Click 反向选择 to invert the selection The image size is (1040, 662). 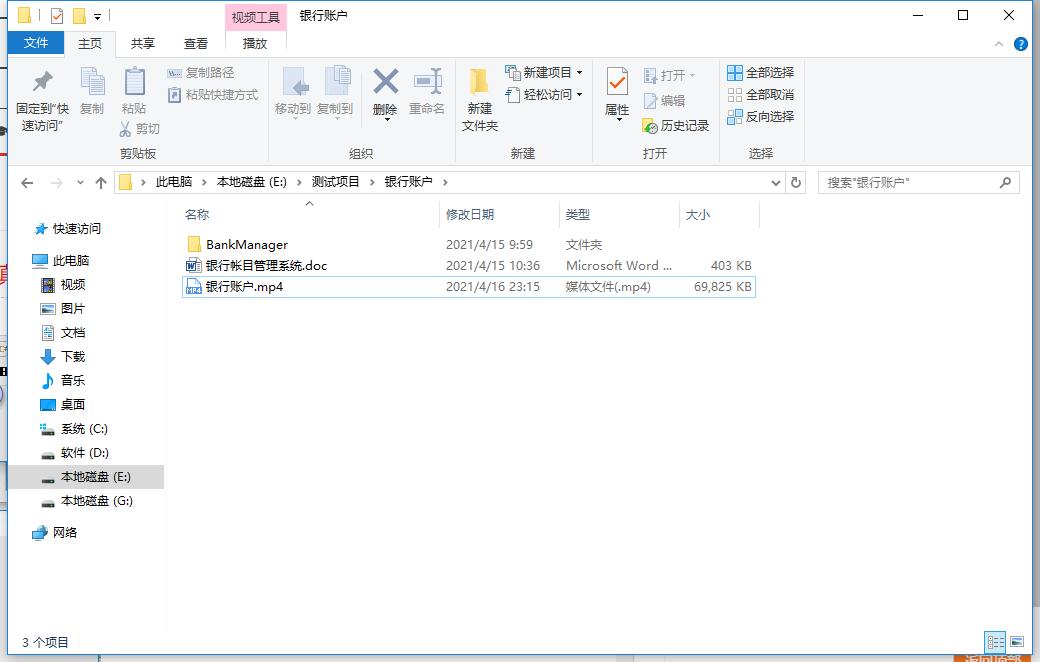click(761, 117)
